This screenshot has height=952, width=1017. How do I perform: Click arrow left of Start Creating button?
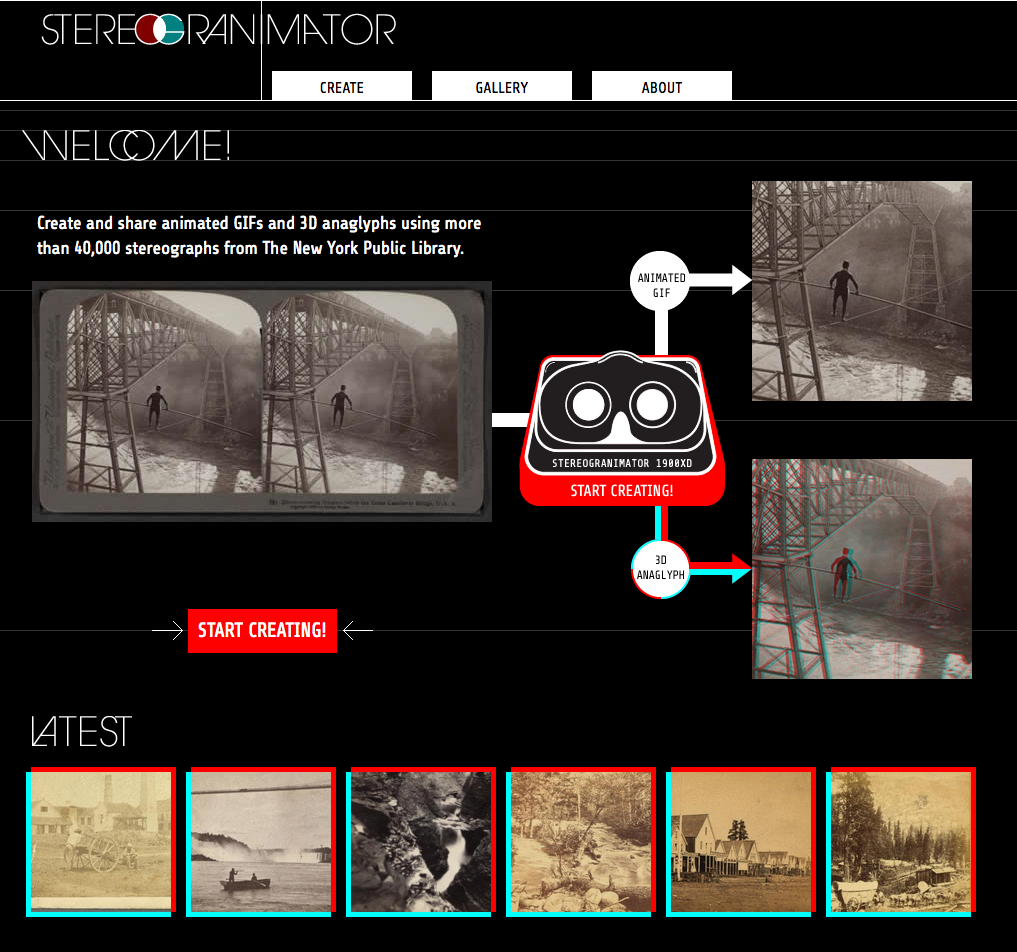(167, 631)
